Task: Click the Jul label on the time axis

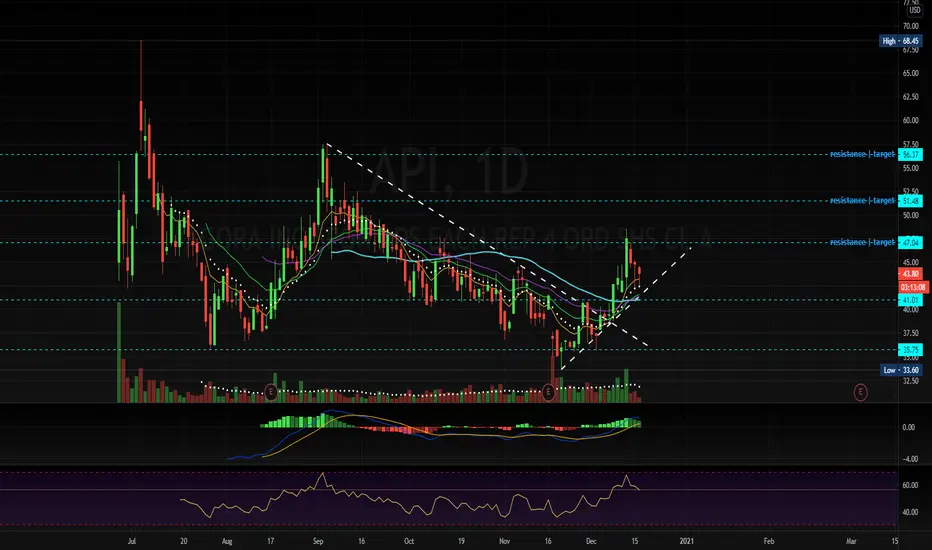Action: tap(132, 541)
